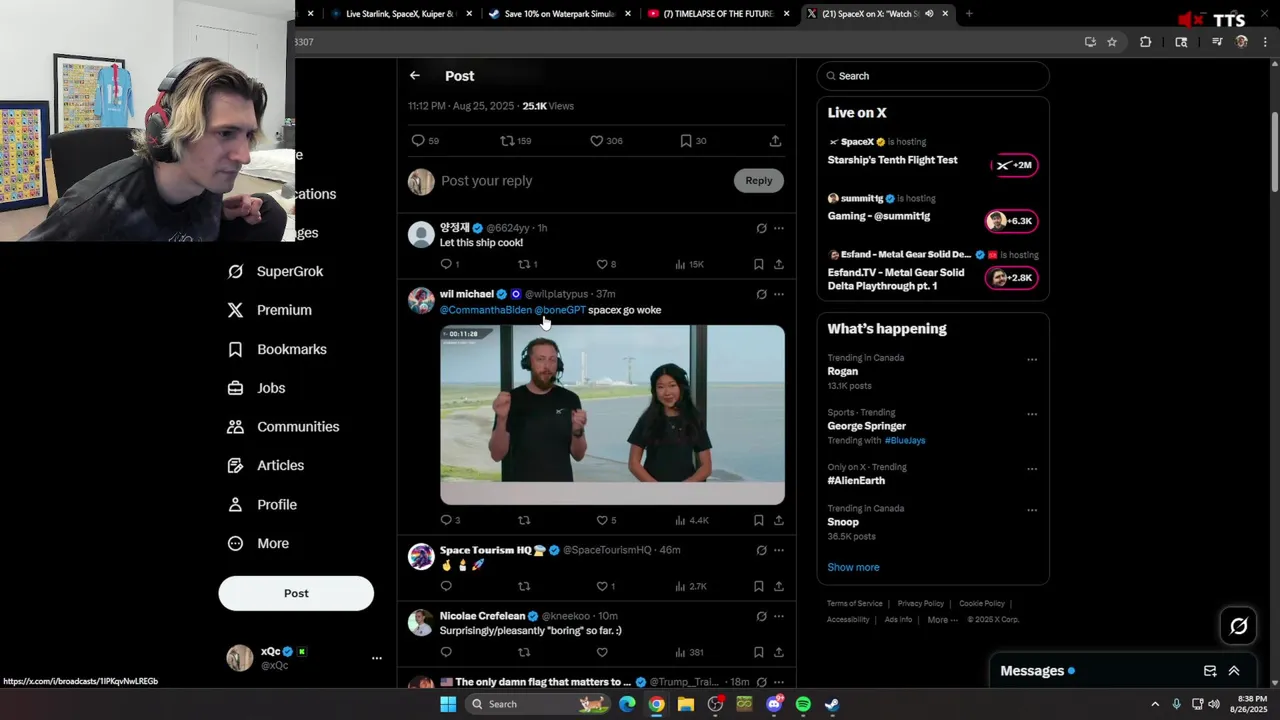
Task: Click @CommanthaBiden mention link
Action: (x=486, y=310)
